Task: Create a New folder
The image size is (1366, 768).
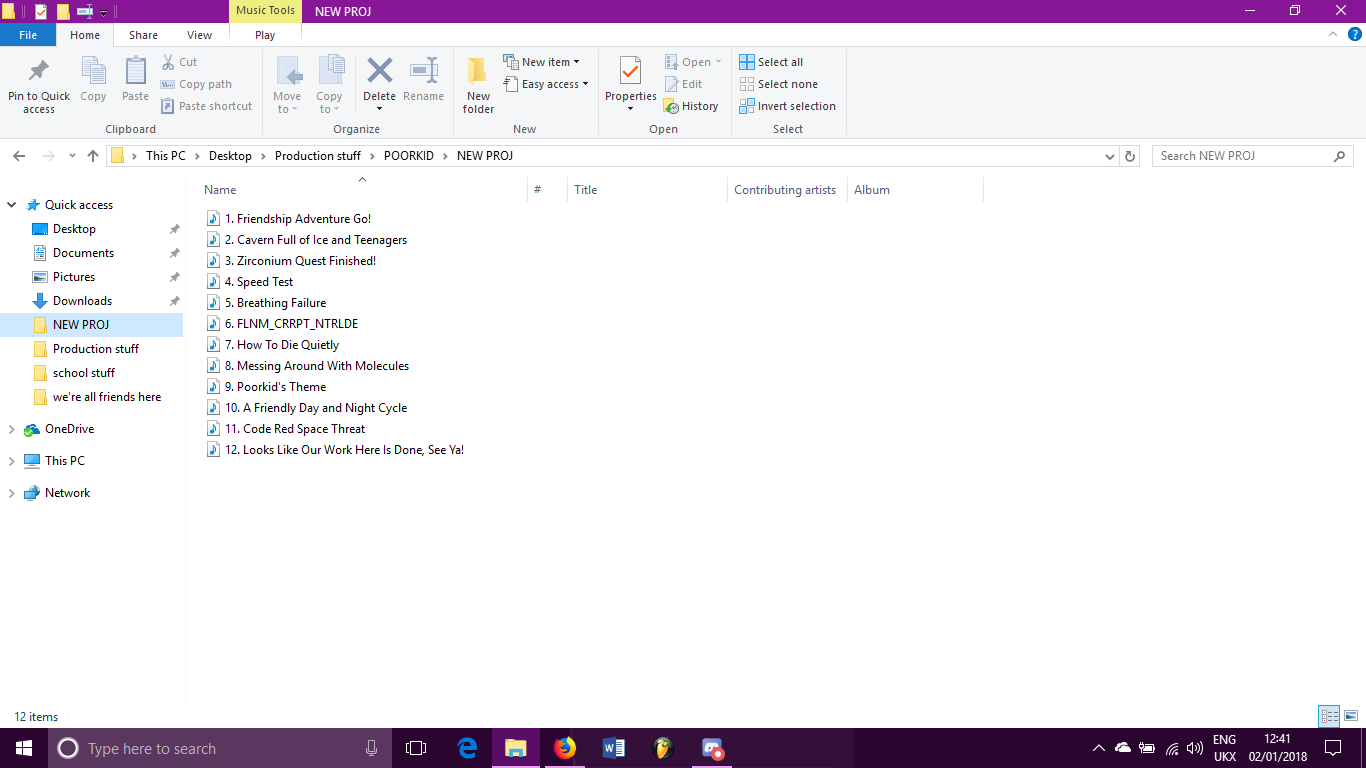Action: [x=478, y=85]
